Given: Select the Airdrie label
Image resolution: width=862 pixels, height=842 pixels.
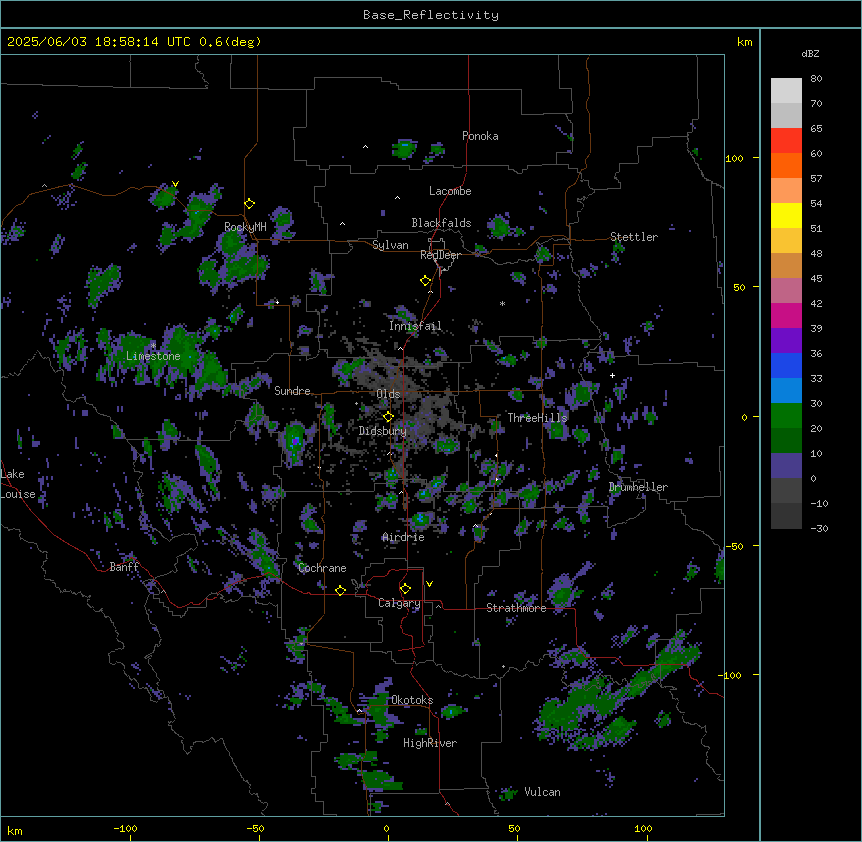Looking at the screenshot, I should point(403,537).
